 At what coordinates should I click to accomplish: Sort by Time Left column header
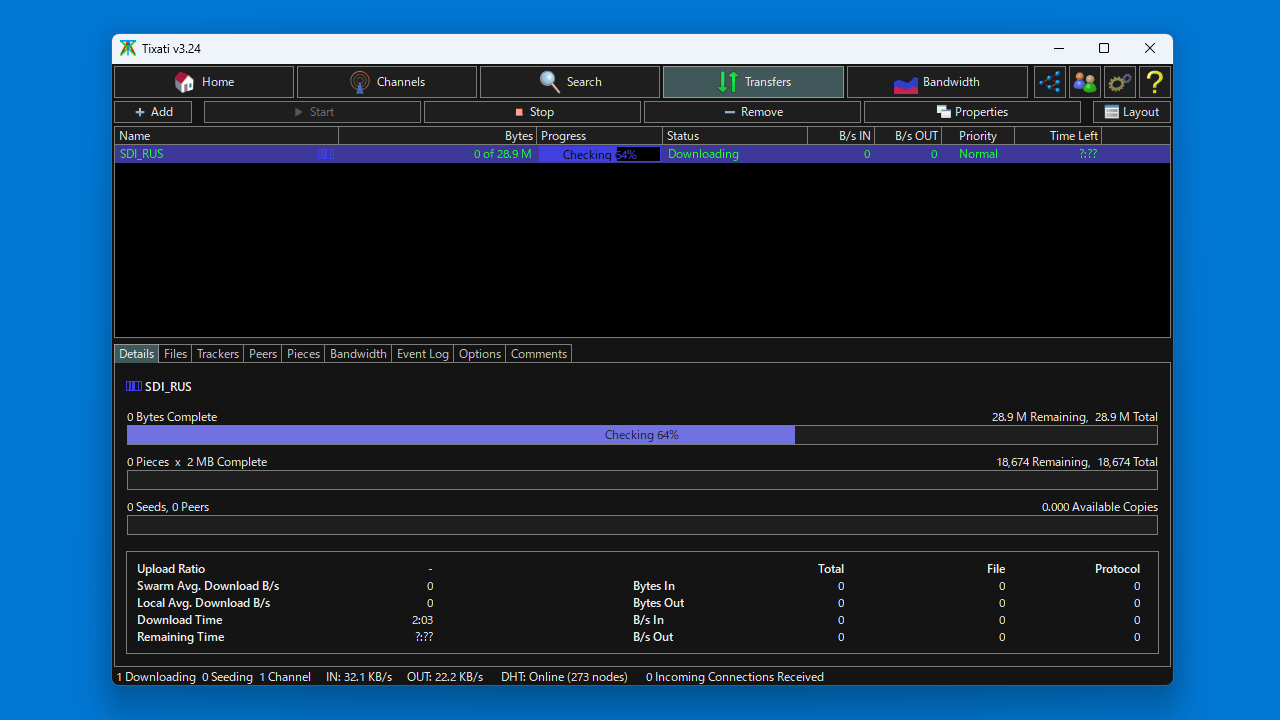click(1058, 136)
